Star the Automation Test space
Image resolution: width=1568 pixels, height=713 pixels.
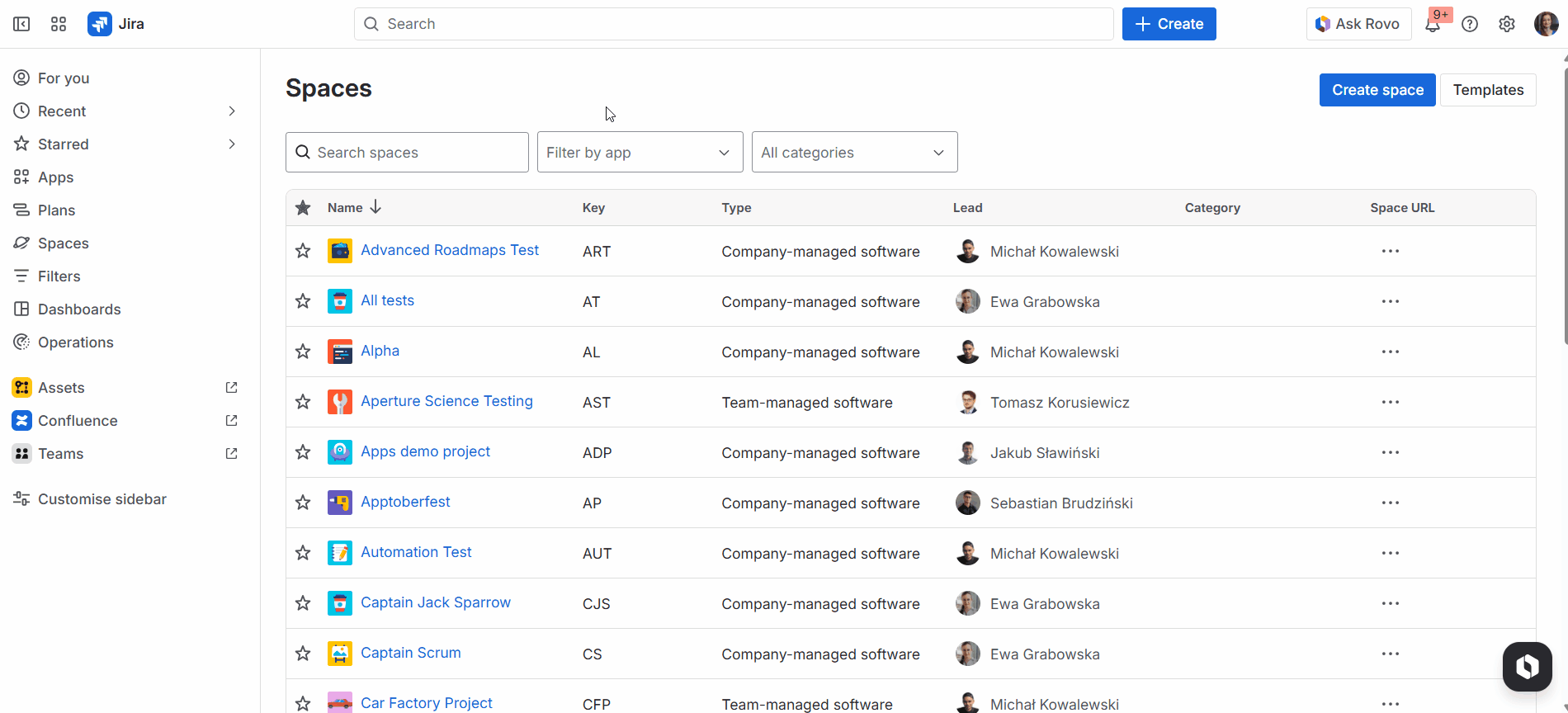click(303, 553)
